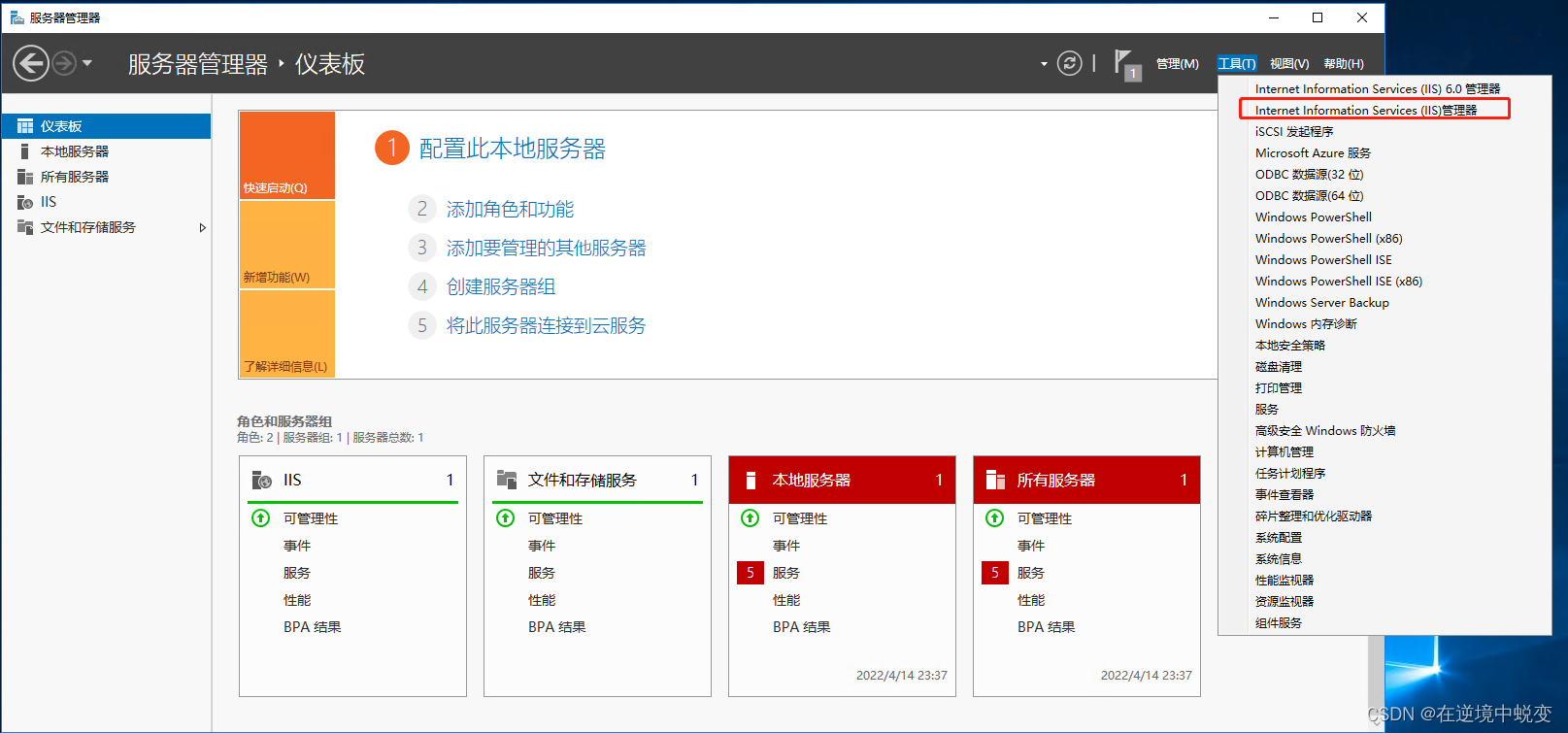Click the refresh dashboard icon

[1069, 64]
